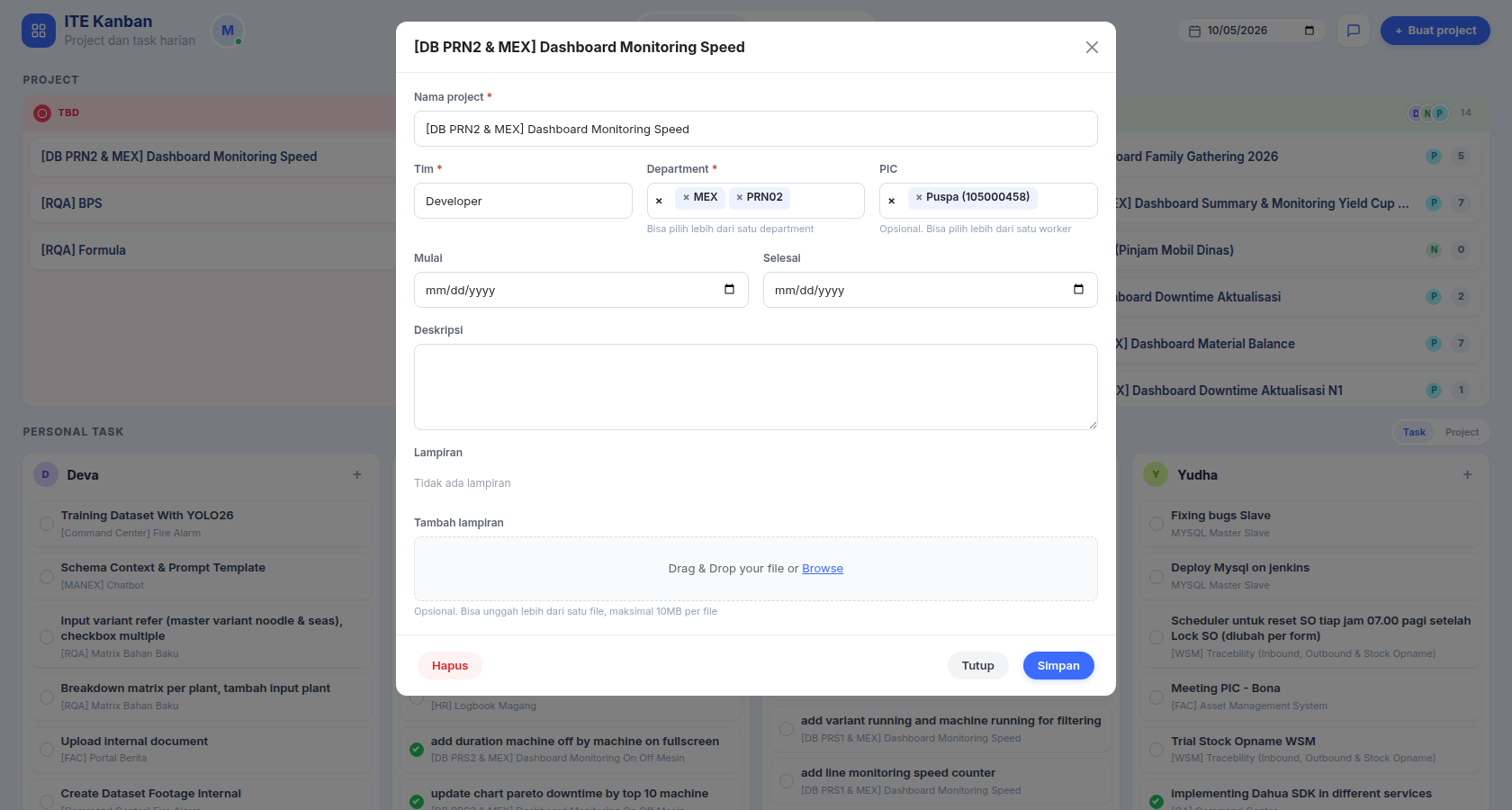
Task: Open the M user avatar
Action: [x=228, y=31]
